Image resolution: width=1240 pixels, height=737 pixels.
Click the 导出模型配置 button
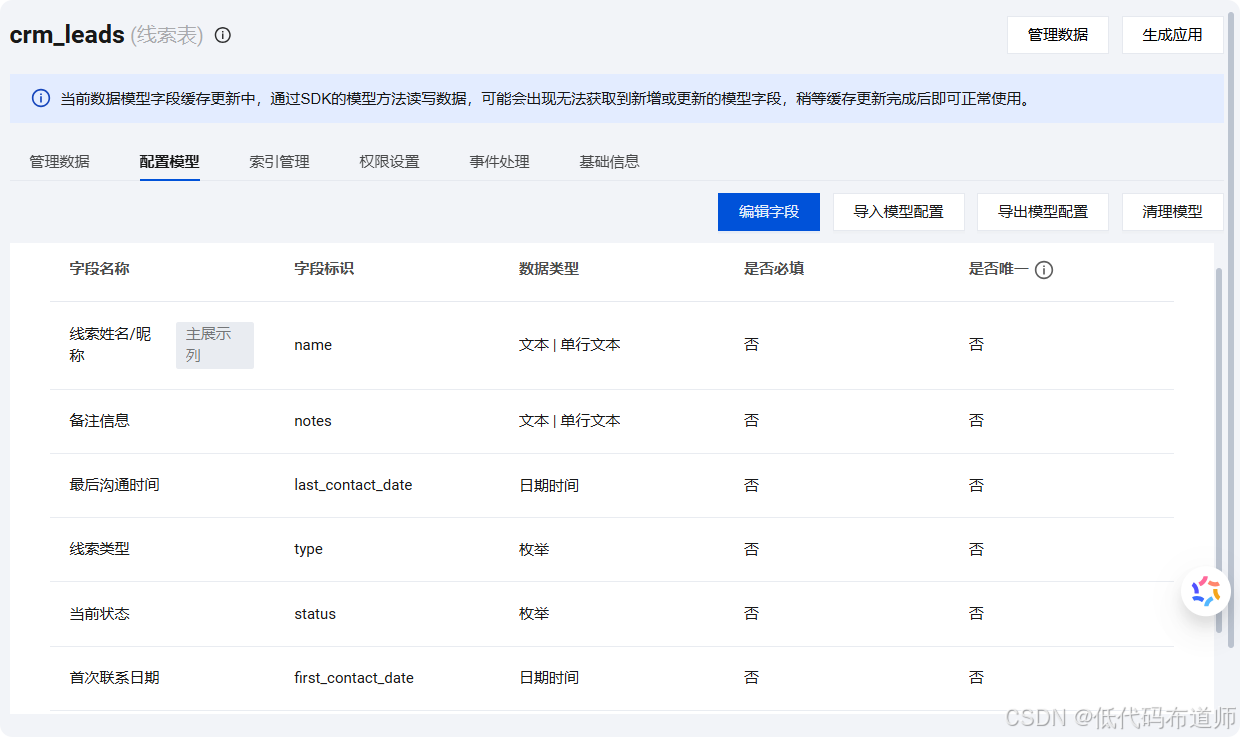pos(1043,212)
